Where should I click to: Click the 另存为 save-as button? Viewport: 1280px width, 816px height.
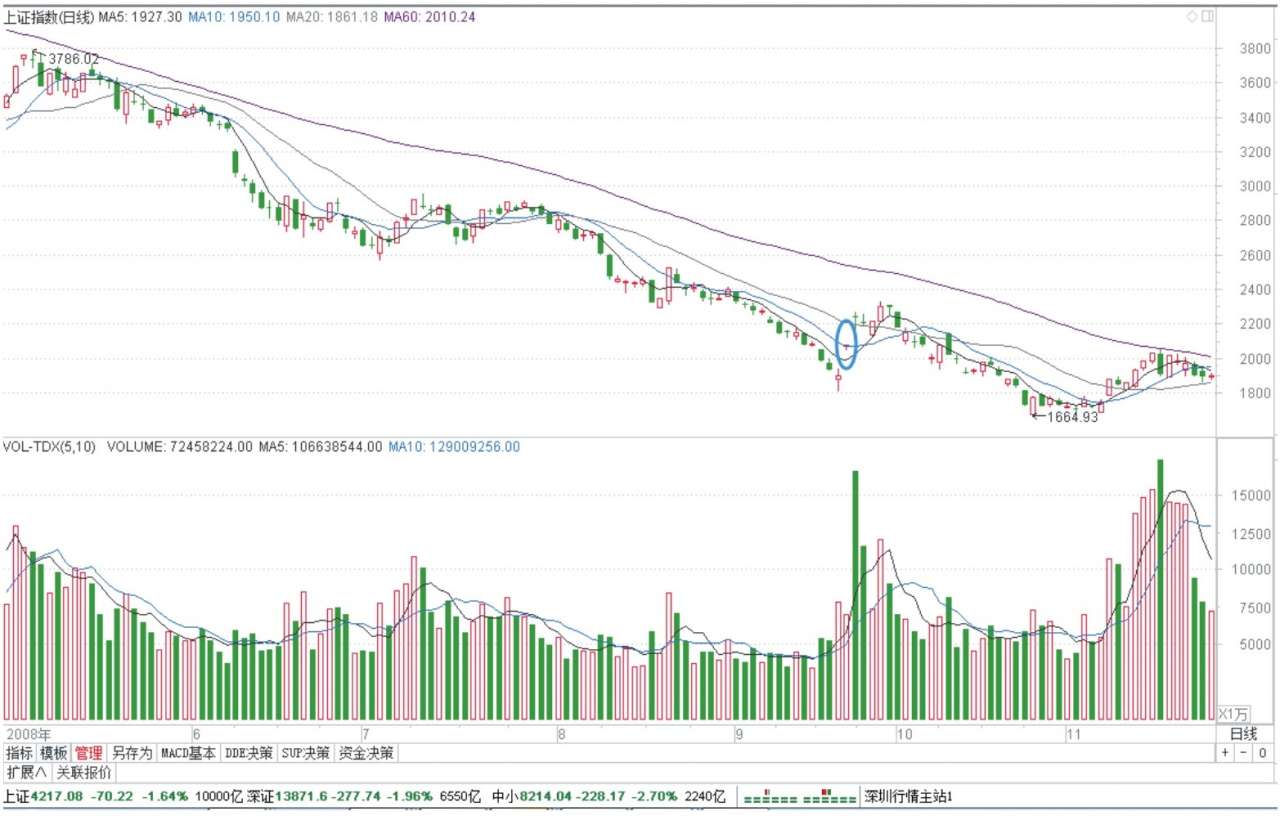[131, 753]
